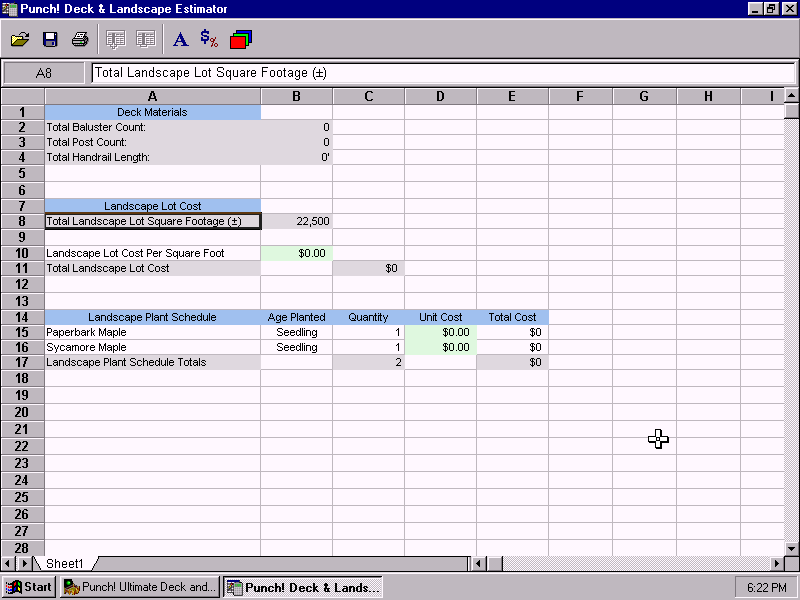The image size is (800, 600).
Task: Select the 'Sycamore Maple' cell
Action: pos(153,347)
